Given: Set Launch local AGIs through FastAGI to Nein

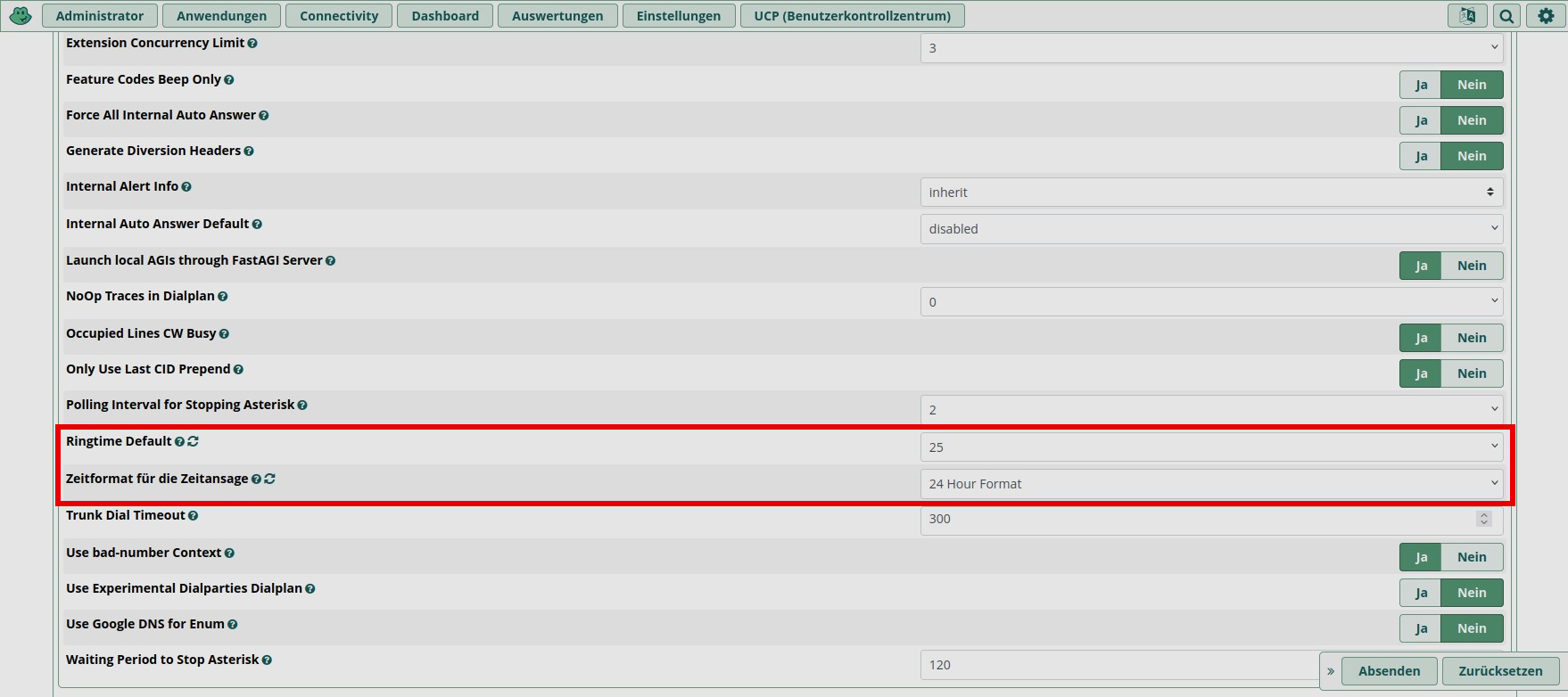Looking at the screenshot, I should point(1471,266).
